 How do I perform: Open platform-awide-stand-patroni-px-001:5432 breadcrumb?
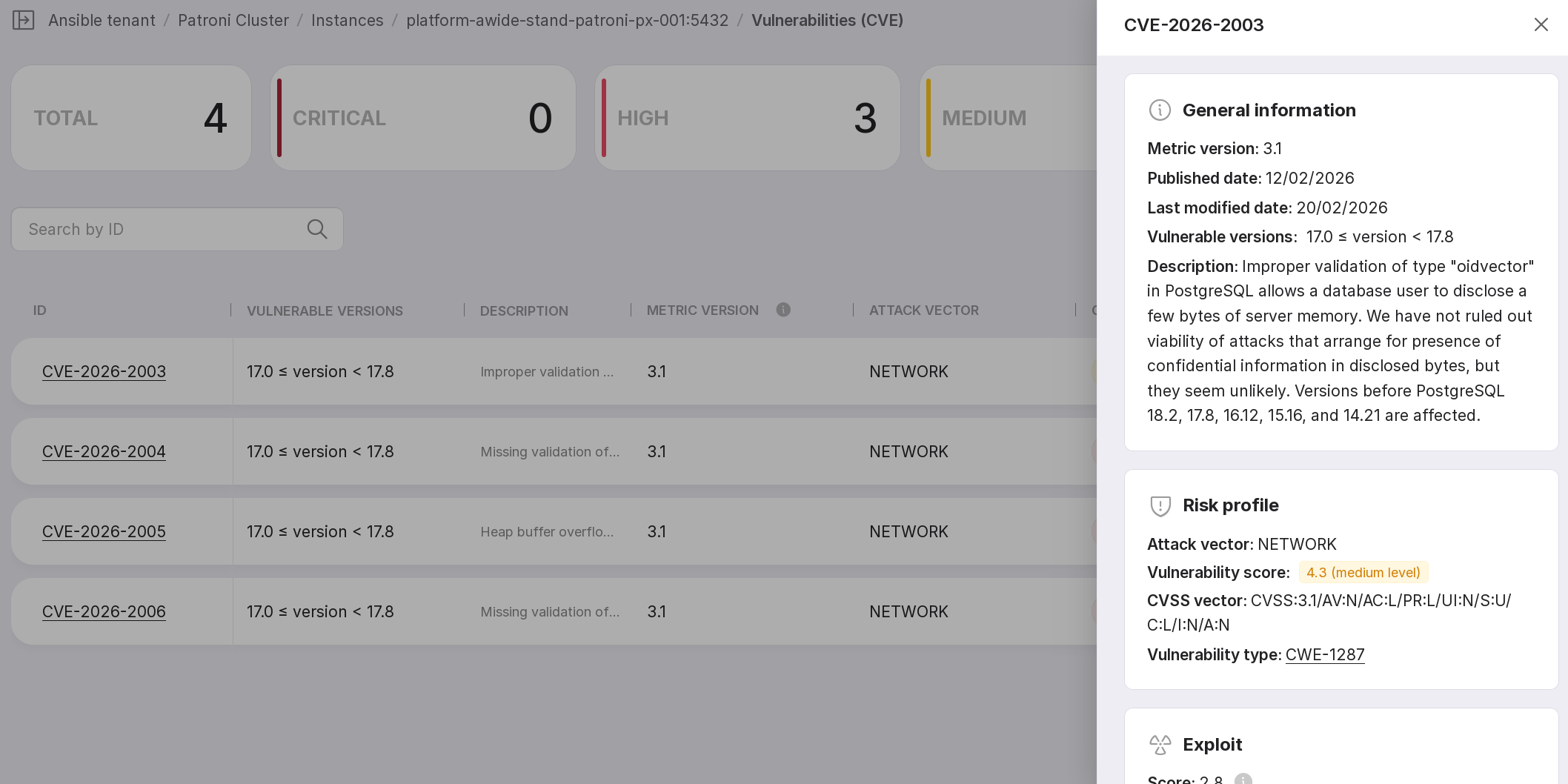pyautogui.click(x=567, y=20)
